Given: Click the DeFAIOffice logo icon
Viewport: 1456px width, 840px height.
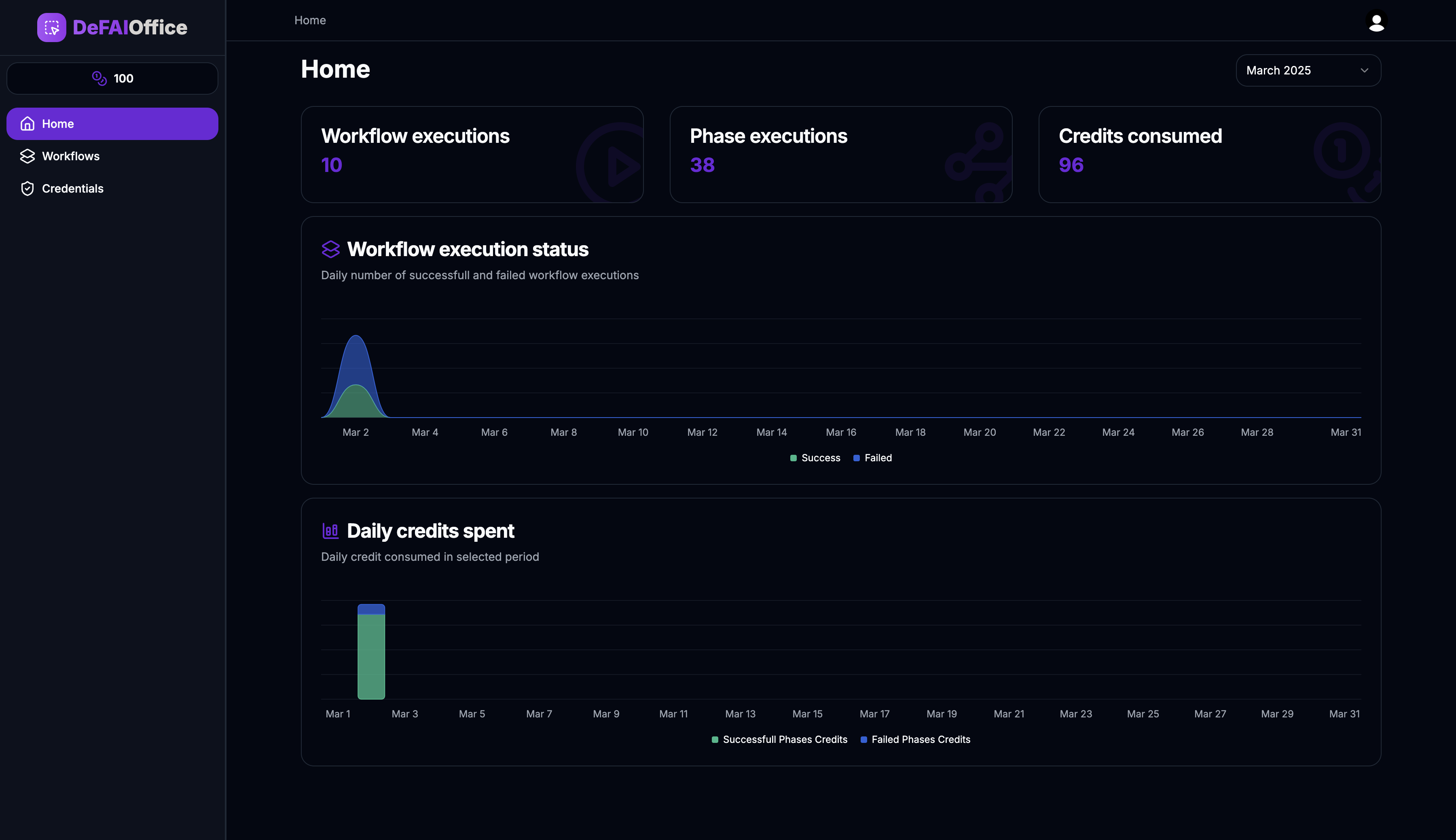Looking at the screenshot, I should coord(51,27).
